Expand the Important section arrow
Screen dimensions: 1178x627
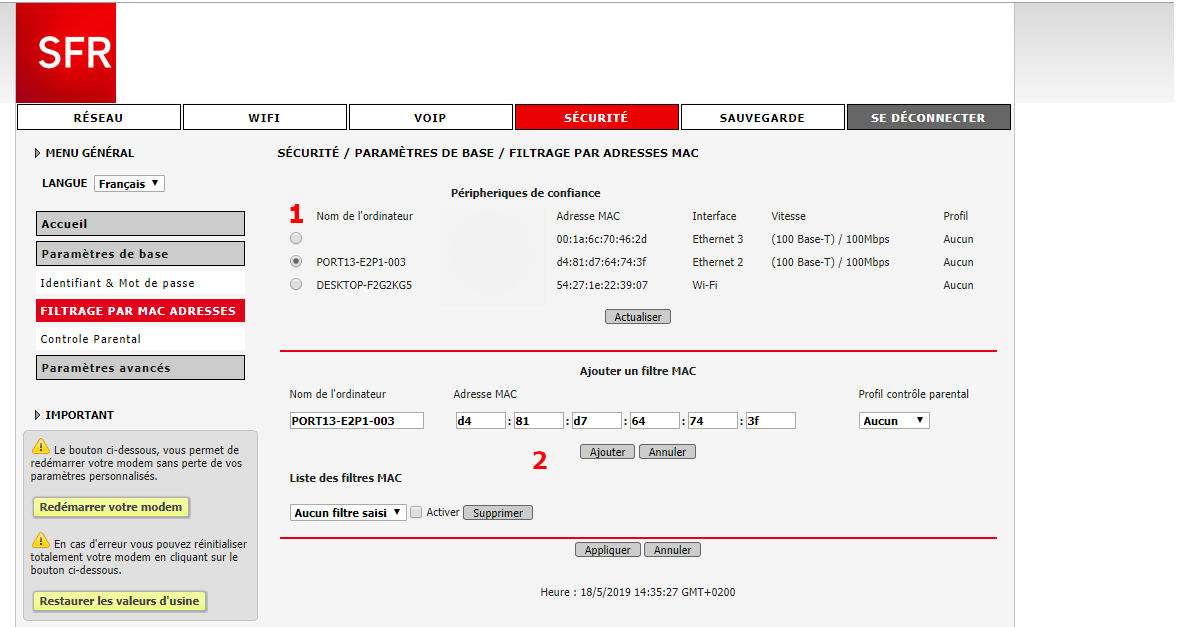click(38, 415)
